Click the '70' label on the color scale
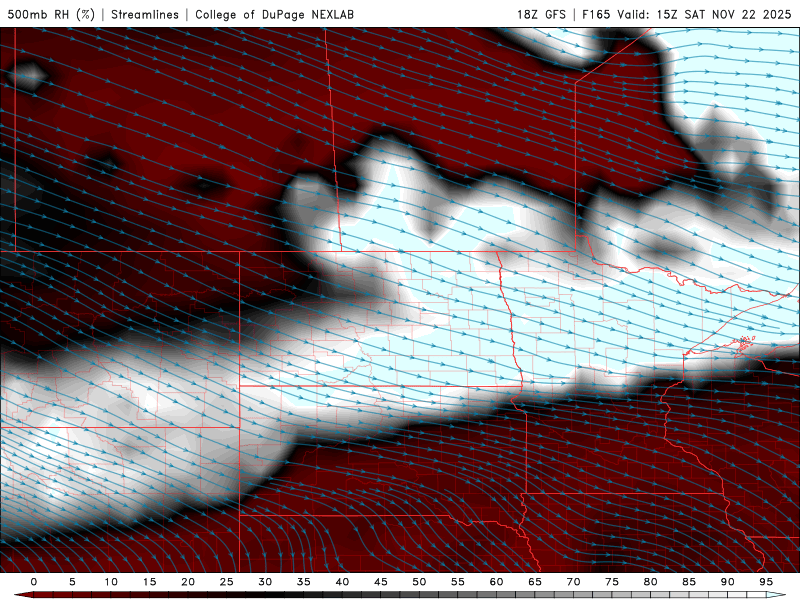This screenshot has width=800, height=600. pos(573,582)
